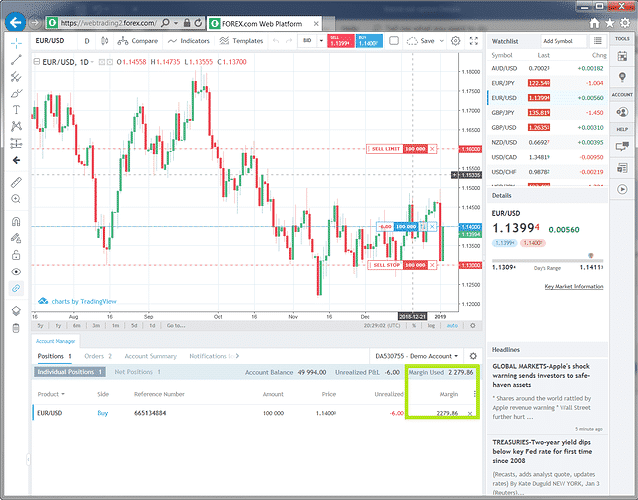Set chart range to 5y

tap(40, 325)
